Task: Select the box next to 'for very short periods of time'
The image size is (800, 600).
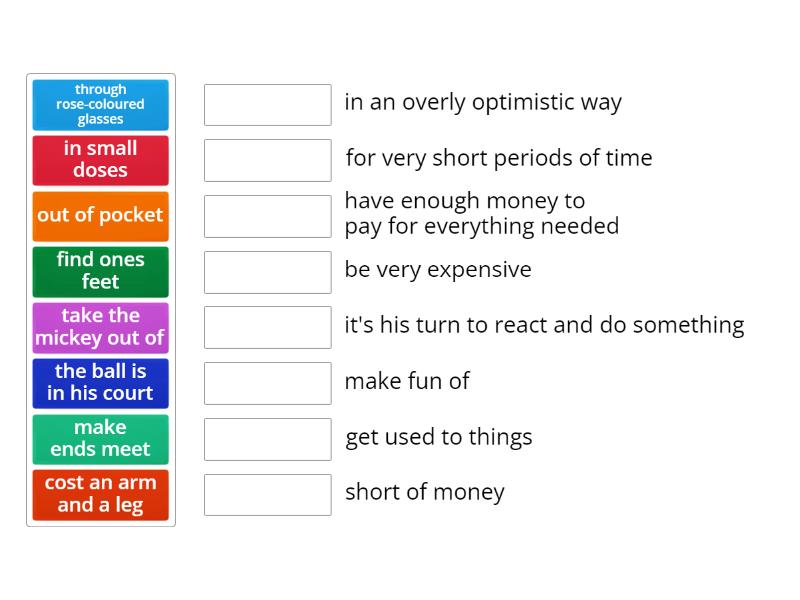Action: point(266,160)
